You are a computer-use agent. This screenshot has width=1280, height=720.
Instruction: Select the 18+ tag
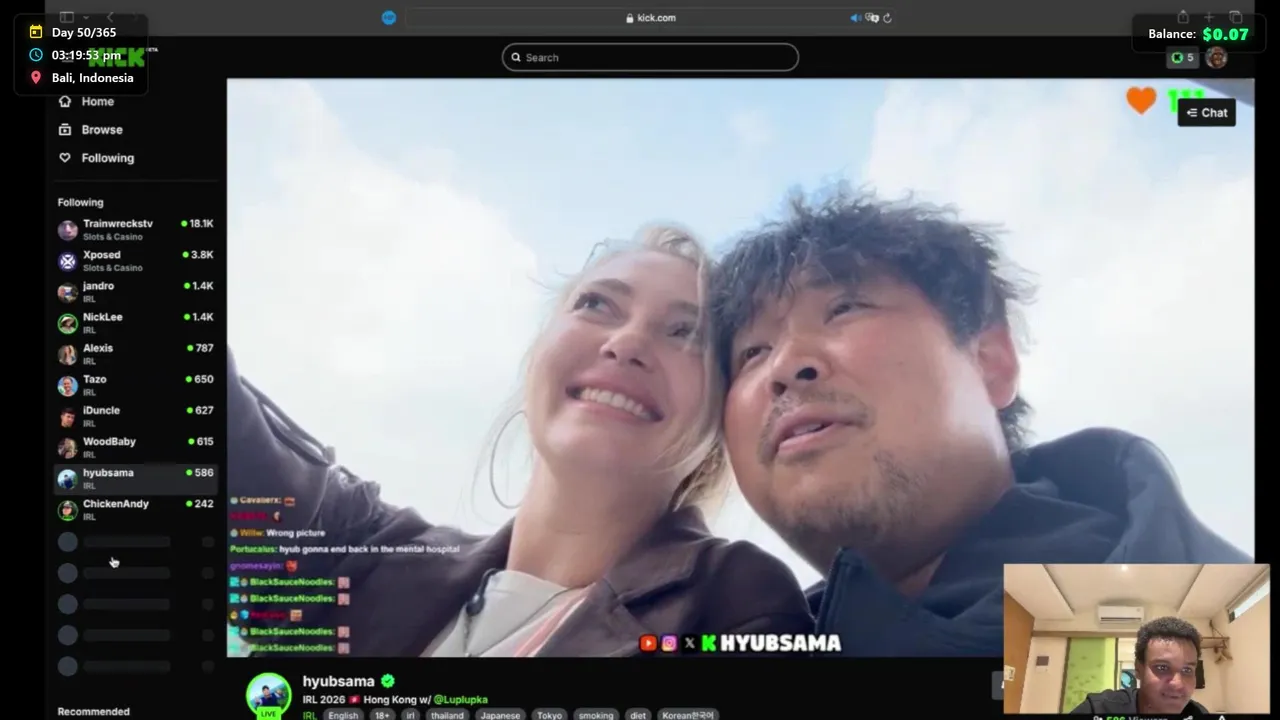pyautogui.click(x=382, y=715)
